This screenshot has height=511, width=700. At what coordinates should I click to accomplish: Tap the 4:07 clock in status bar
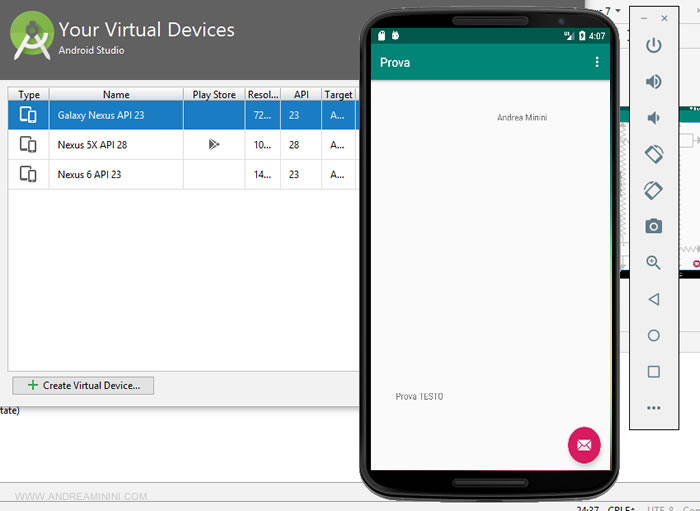597,36
